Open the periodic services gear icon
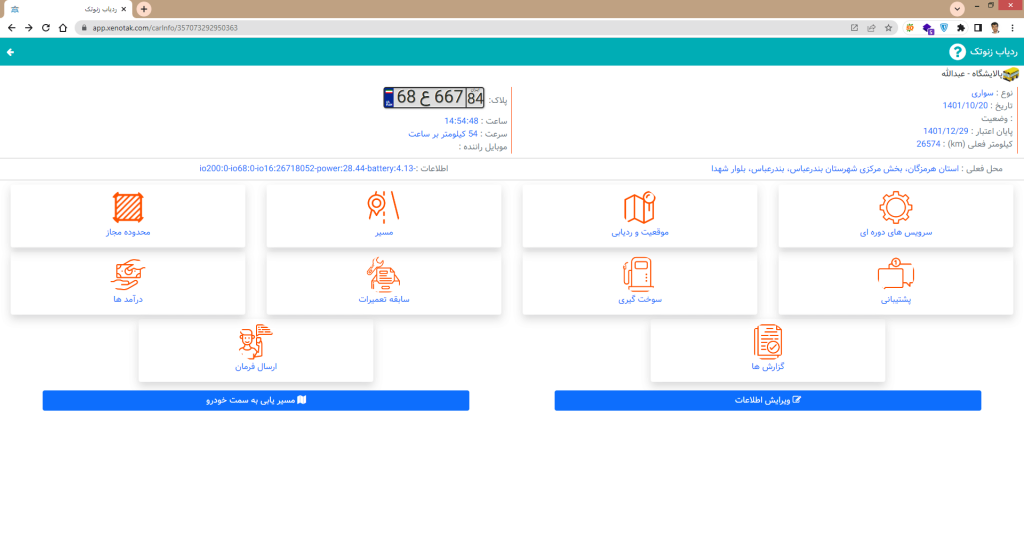 click(895, 207)
